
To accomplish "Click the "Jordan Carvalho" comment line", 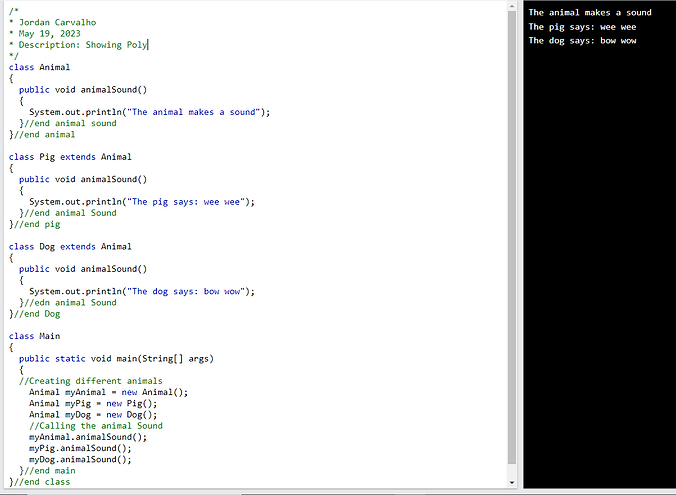I will [53, 22].
